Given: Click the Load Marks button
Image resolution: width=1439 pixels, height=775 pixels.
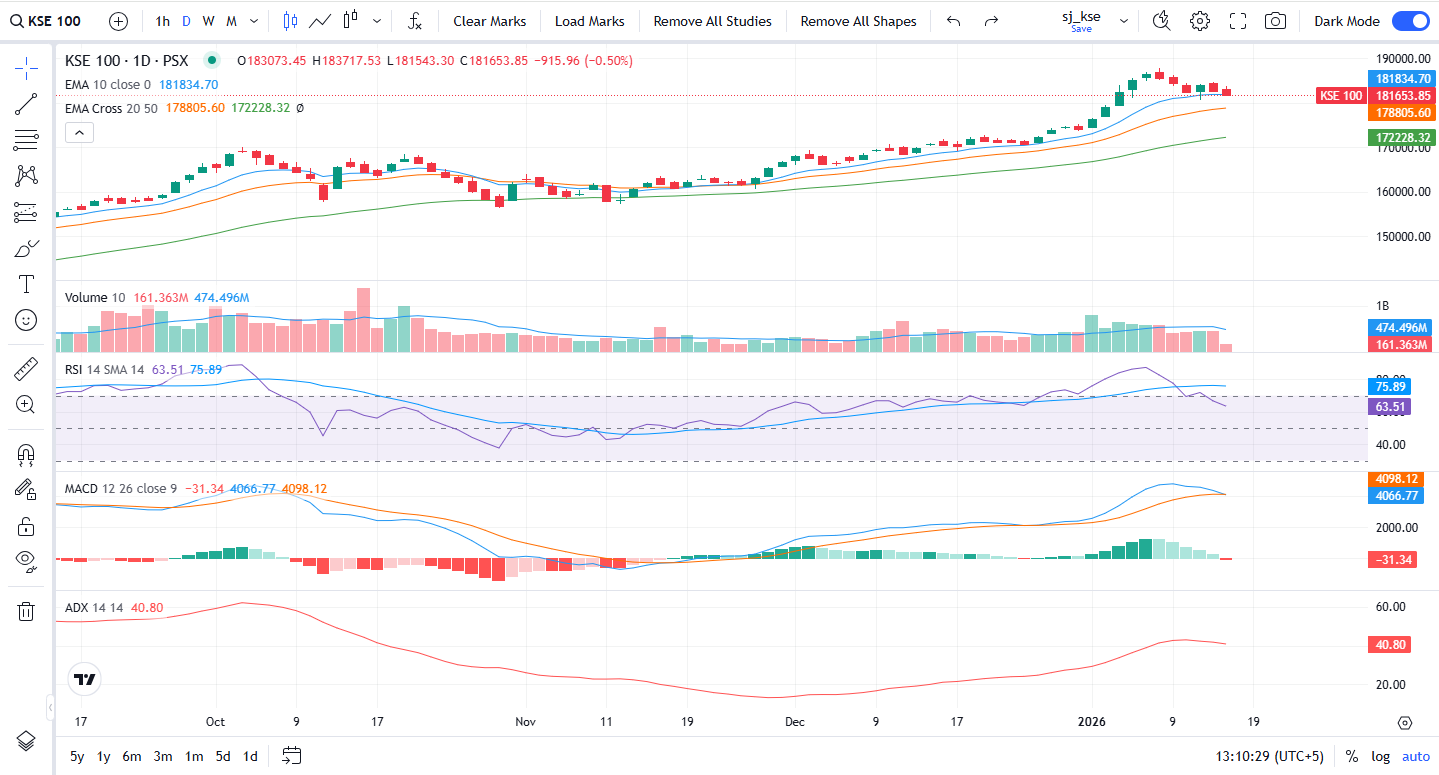Looking at the screenshot, I should click(589, 21).
